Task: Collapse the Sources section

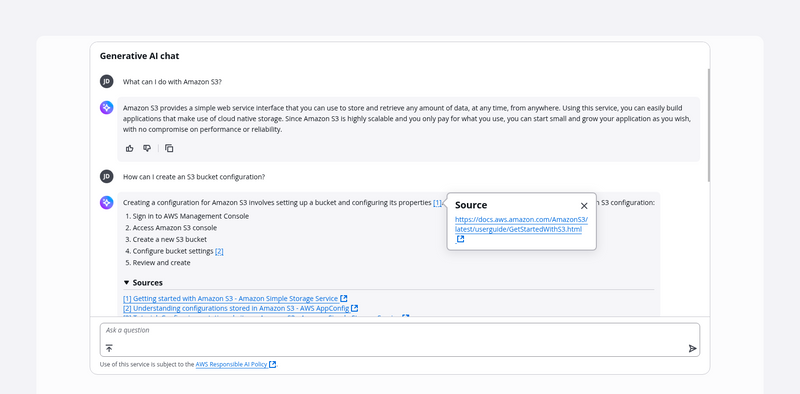Action: click(143, 283)
